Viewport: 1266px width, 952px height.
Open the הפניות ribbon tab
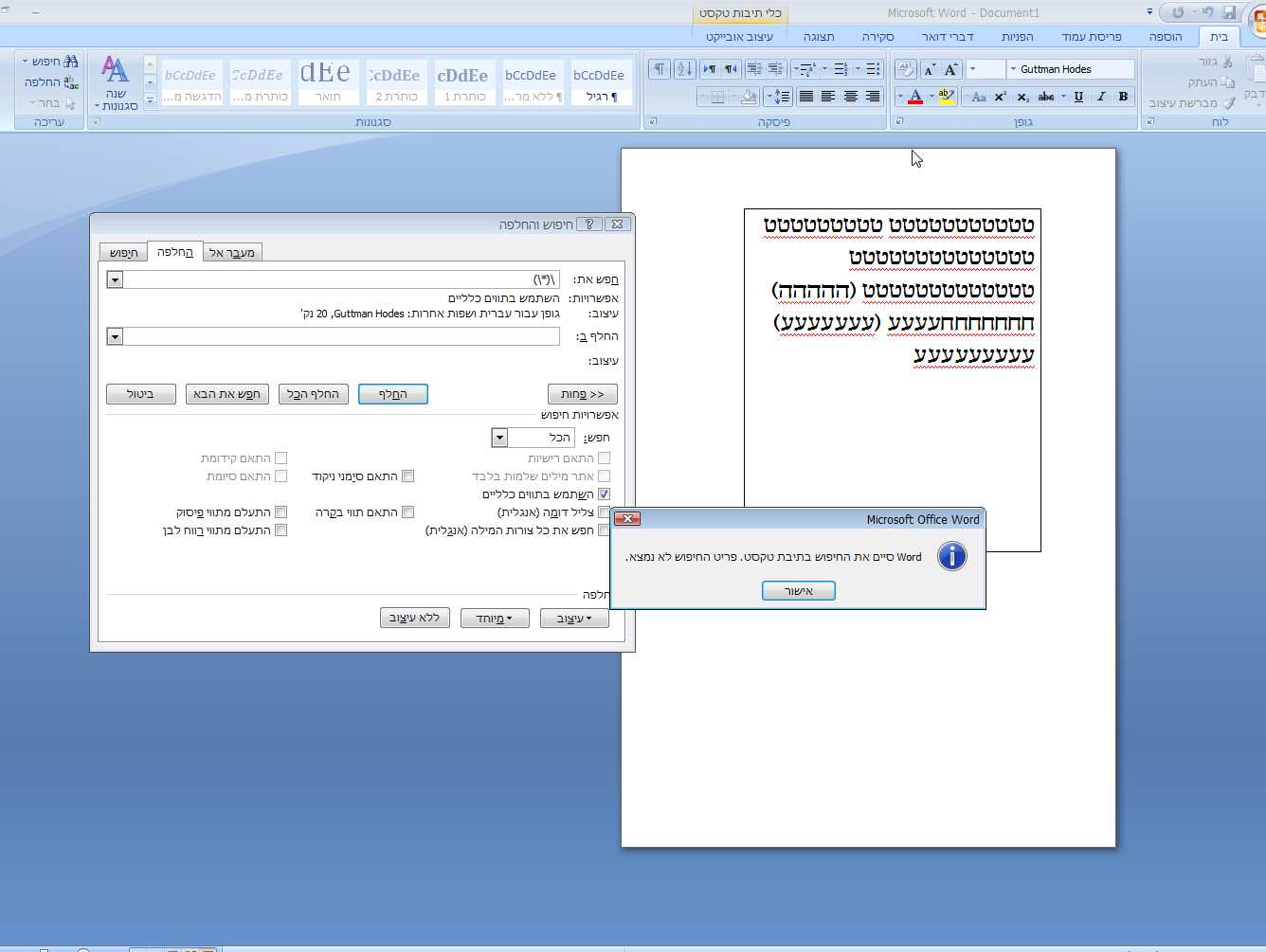pos(1017,37)
